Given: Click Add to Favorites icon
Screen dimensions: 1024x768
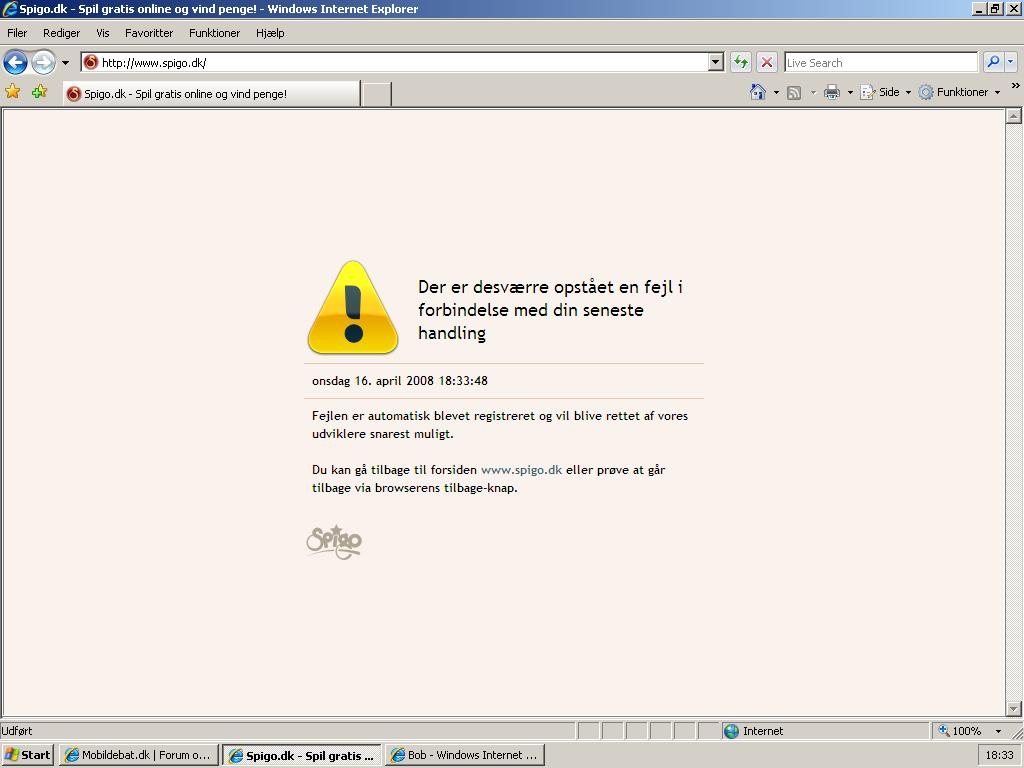Looking at the screenshot, I should (x=39, y=92).
